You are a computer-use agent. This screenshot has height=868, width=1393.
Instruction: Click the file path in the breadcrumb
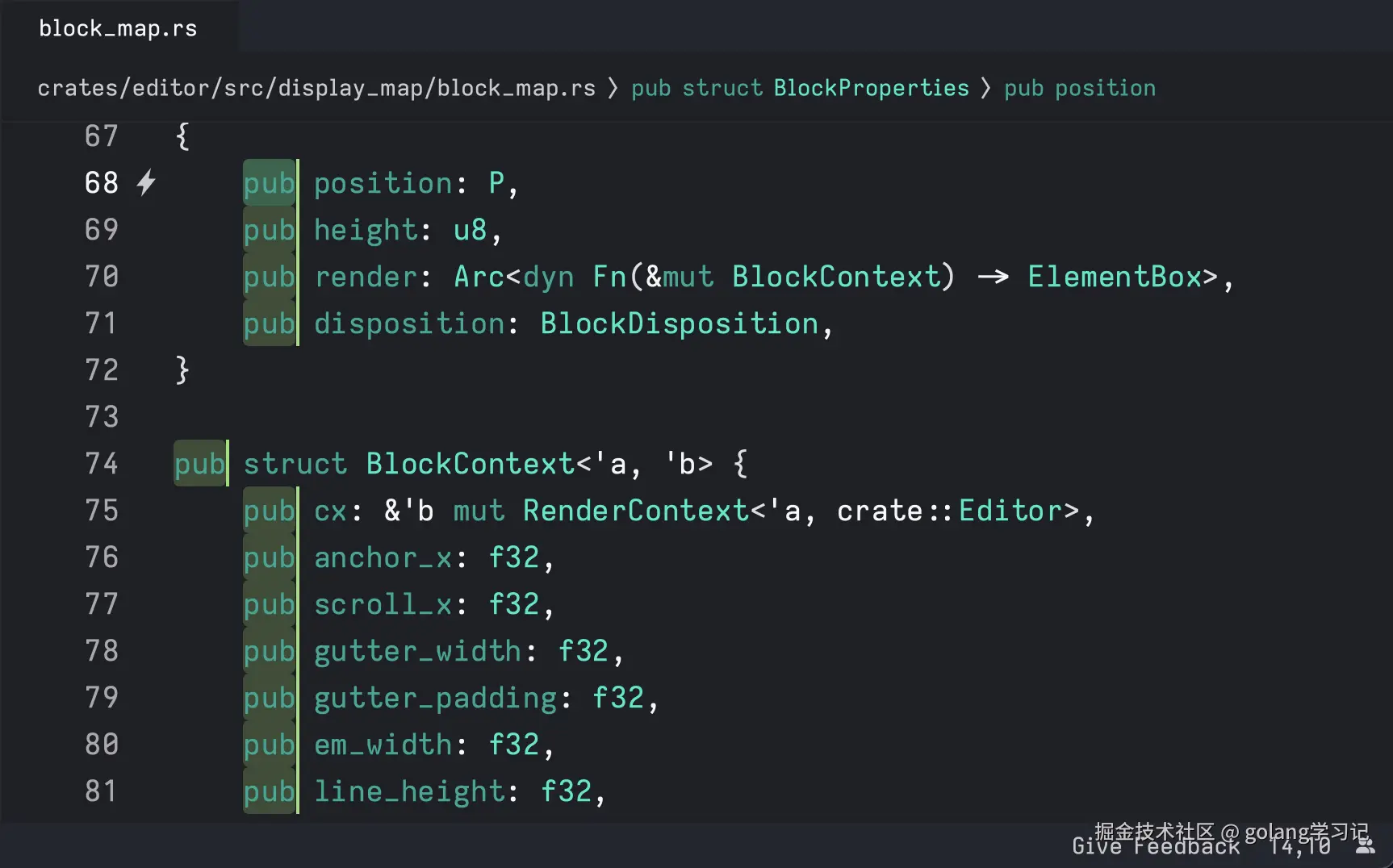point(316,88)
